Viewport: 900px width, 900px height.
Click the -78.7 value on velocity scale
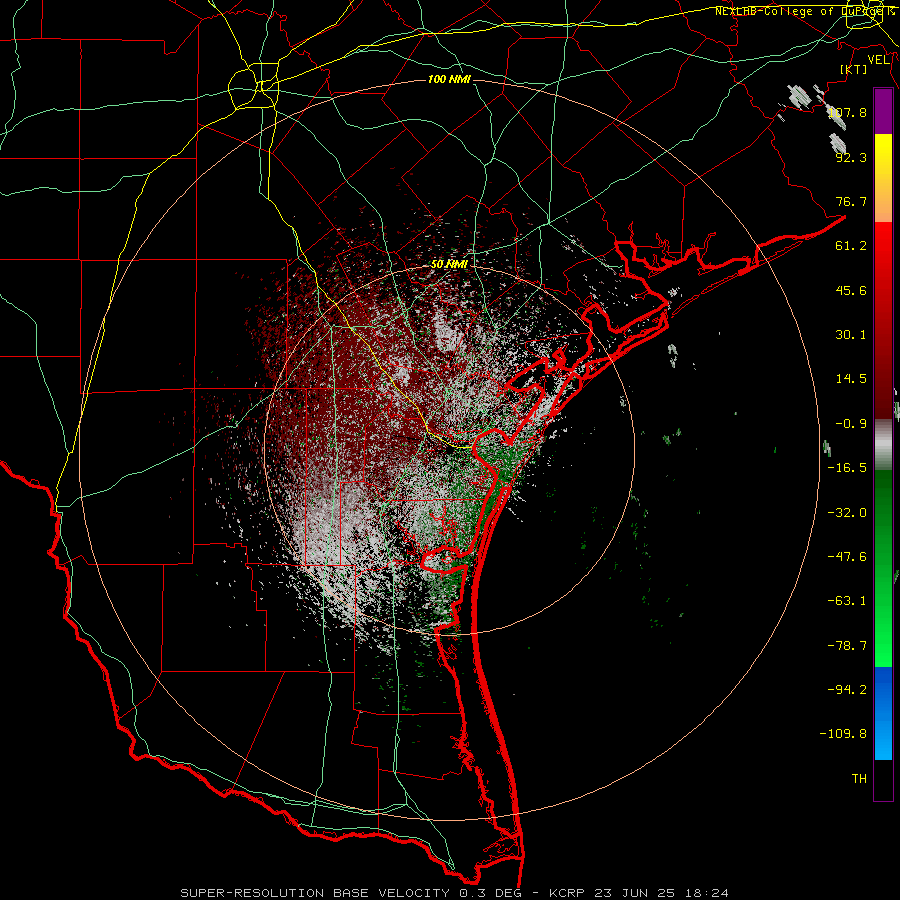tap(847, 646)
